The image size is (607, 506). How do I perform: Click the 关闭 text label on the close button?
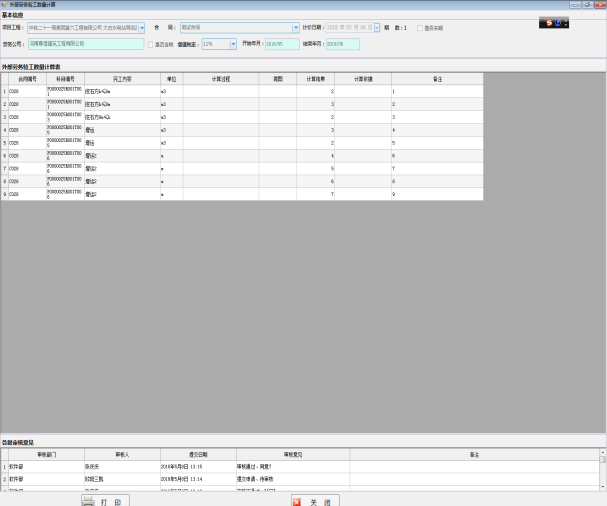coord(320,500)
